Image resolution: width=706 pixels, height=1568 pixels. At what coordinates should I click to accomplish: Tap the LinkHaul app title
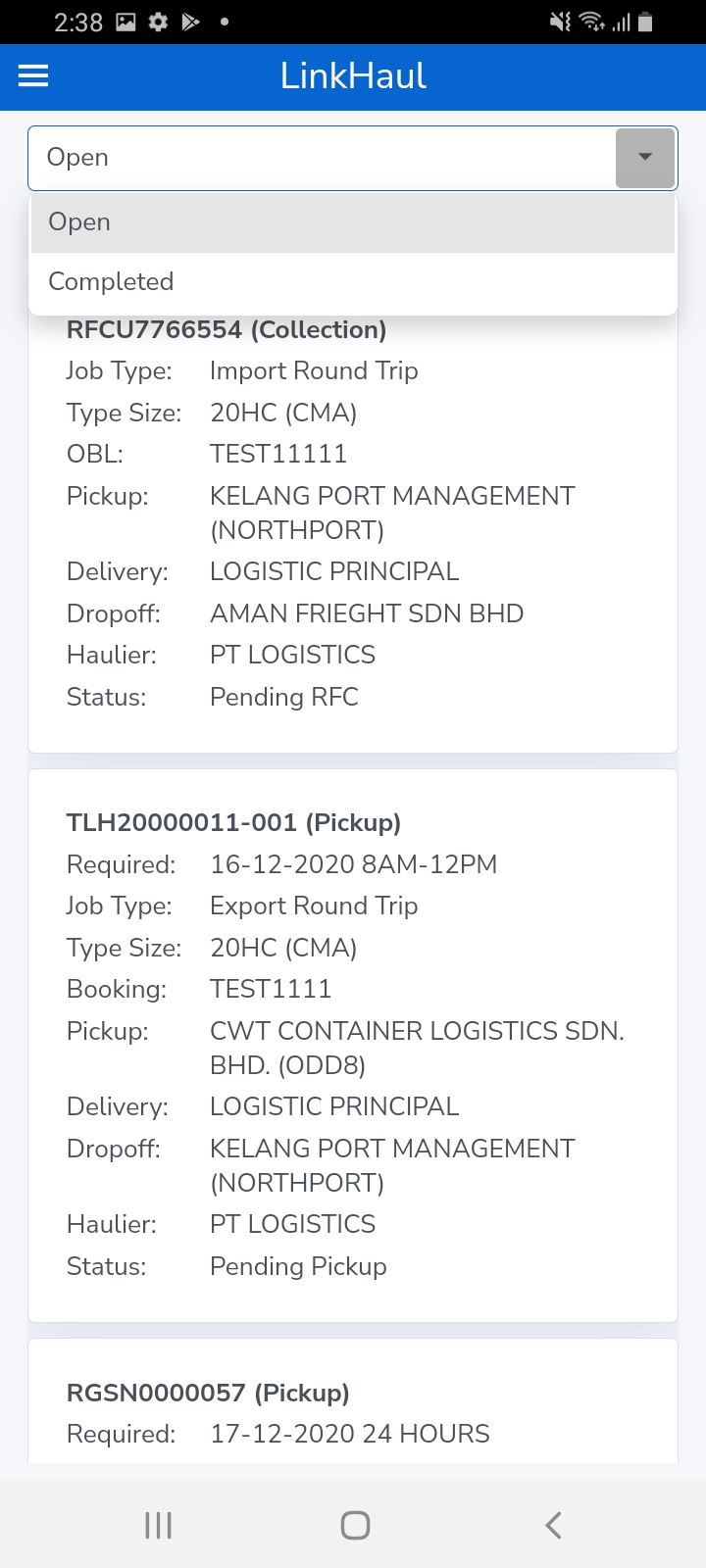[x=353, y=76]
